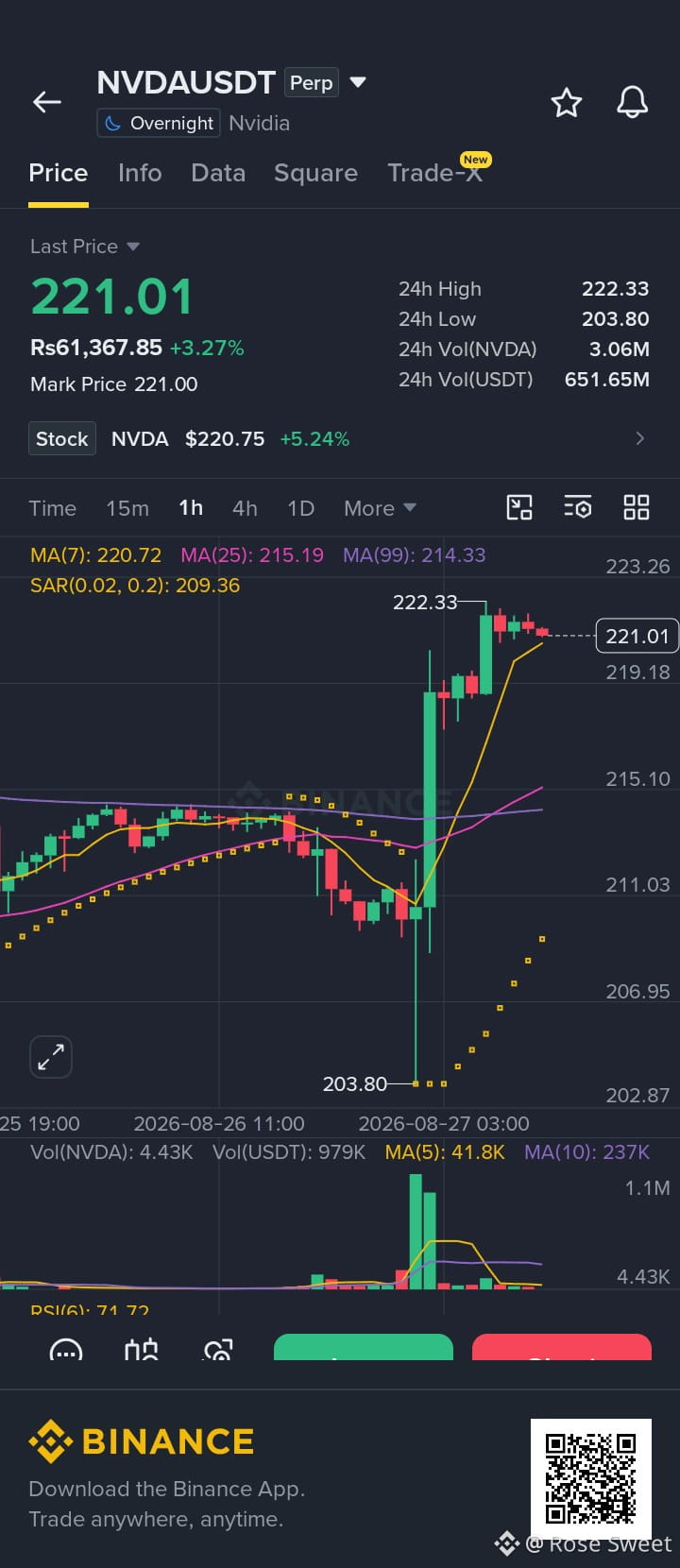Switch to the Price tab
This screenshot has width=680, height=1568.
click(x=59, y=173)
